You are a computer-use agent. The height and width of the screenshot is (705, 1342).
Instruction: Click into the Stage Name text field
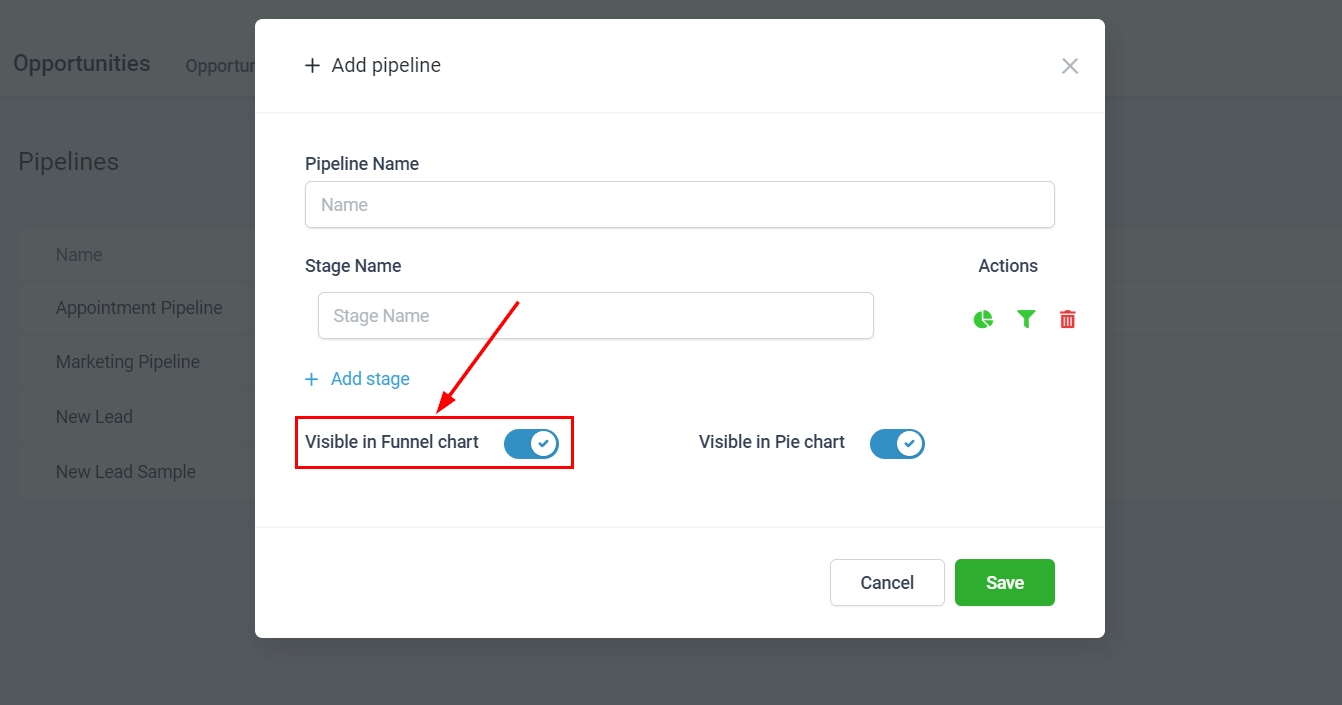coord(595,316)
